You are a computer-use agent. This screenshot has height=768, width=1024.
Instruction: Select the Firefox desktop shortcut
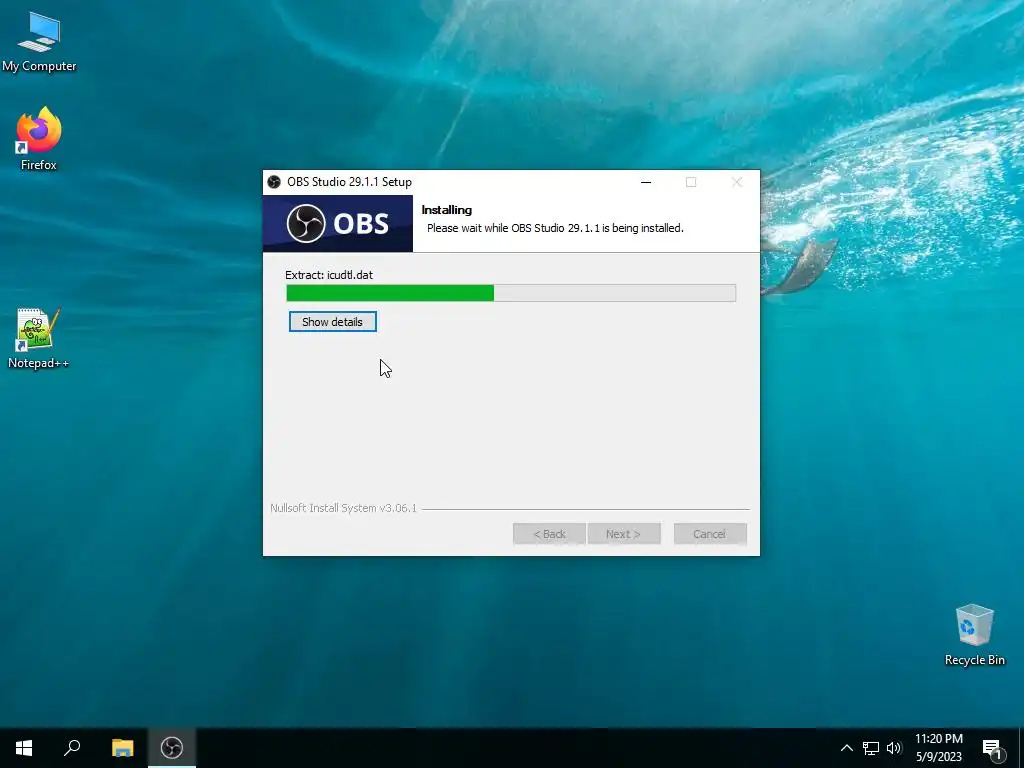(39, 138)
